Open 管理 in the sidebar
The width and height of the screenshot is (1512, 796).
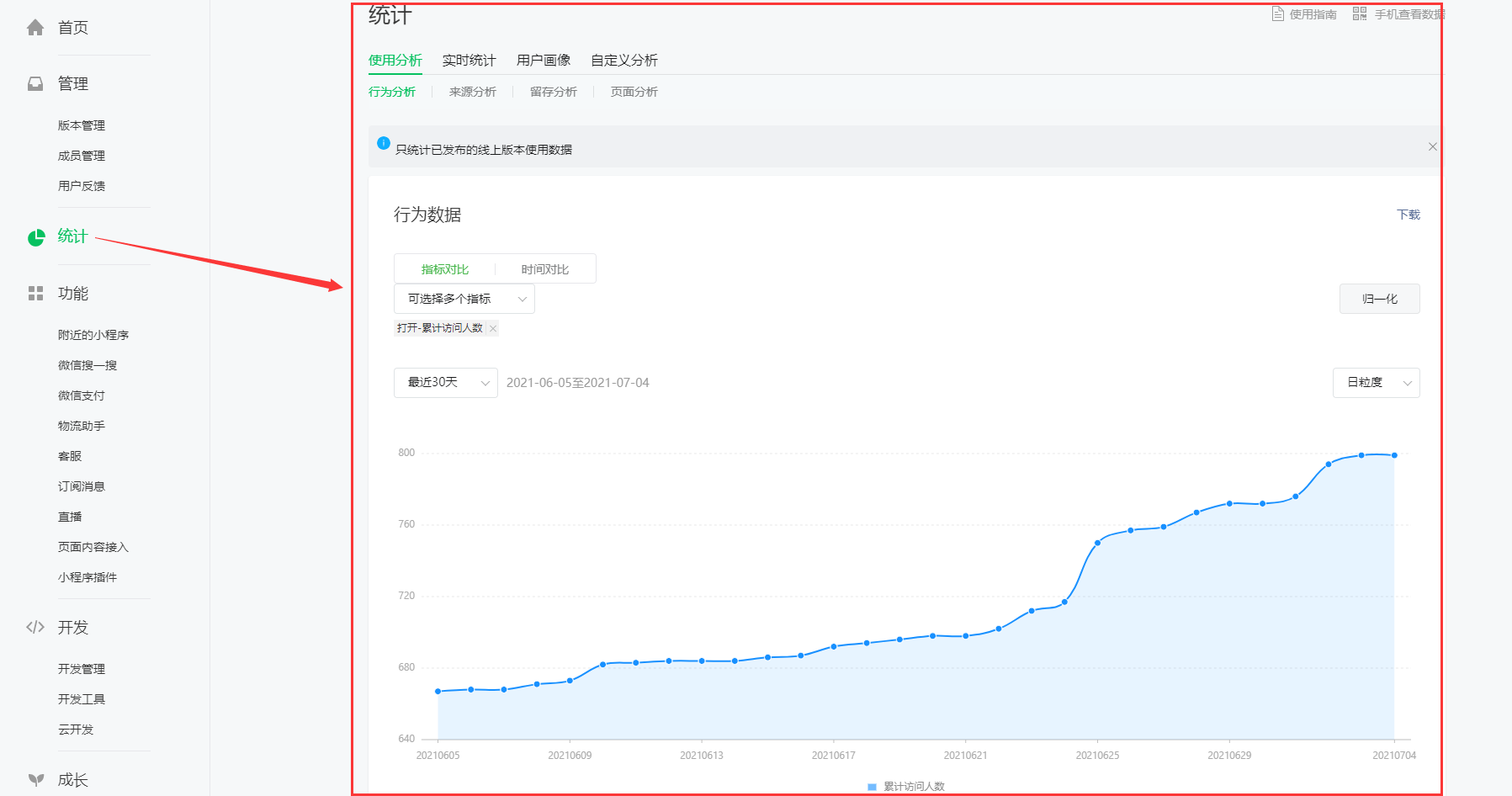click(x=73, y=83)
